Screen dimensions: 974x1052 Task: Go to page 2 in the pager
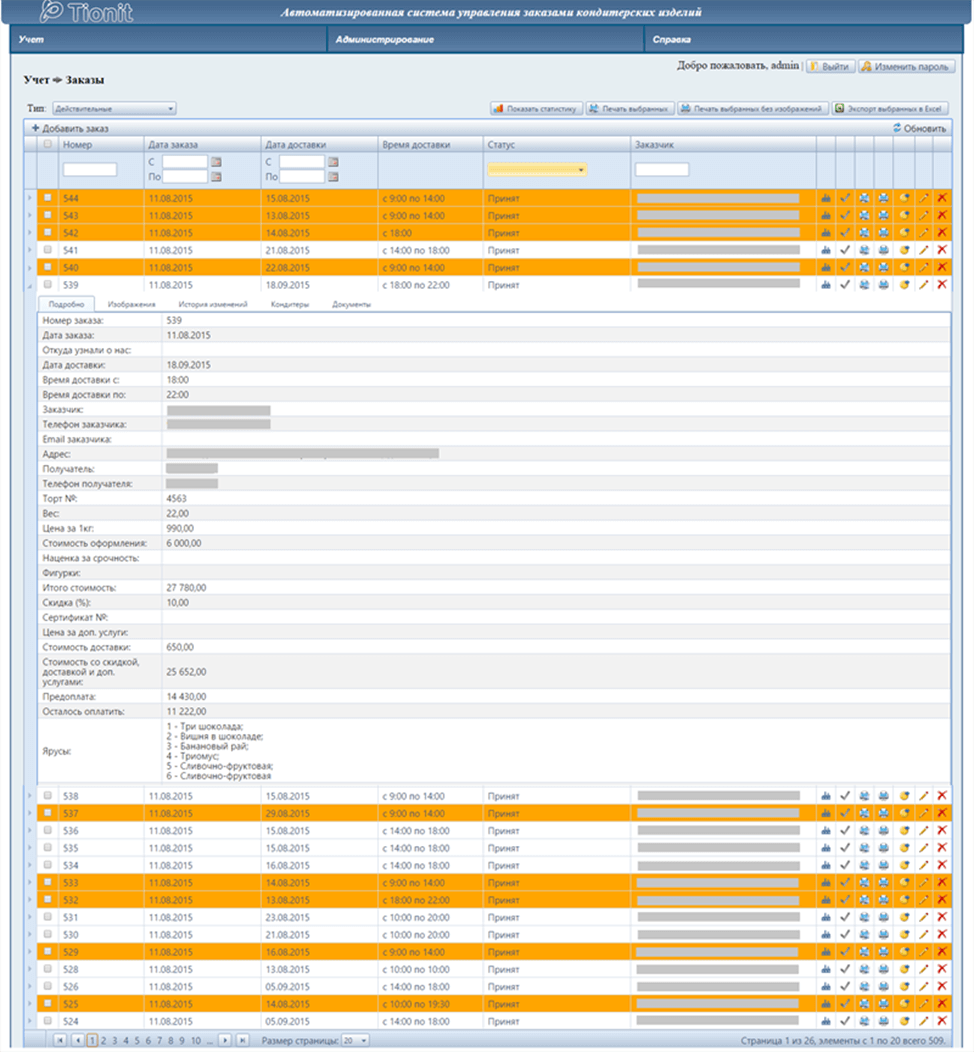(x=103, y=1041)
